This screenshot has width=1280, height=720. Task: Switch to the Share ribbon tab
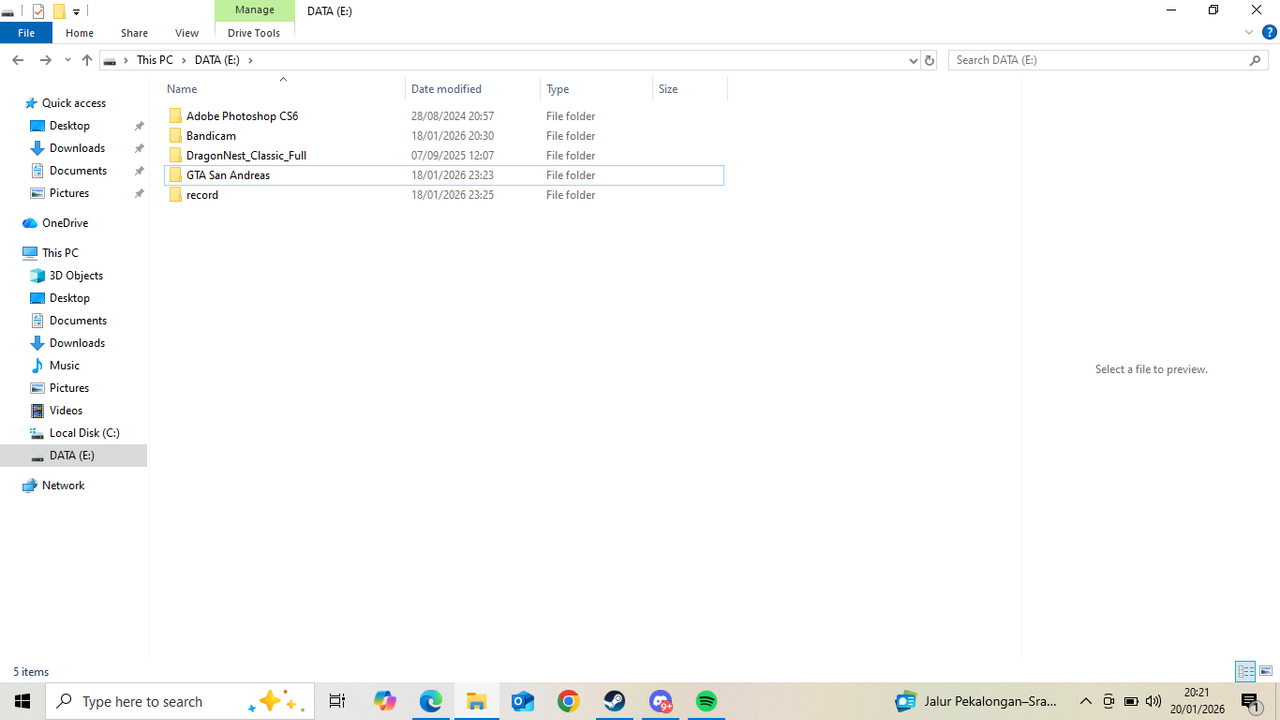click(x=134, y=33)
